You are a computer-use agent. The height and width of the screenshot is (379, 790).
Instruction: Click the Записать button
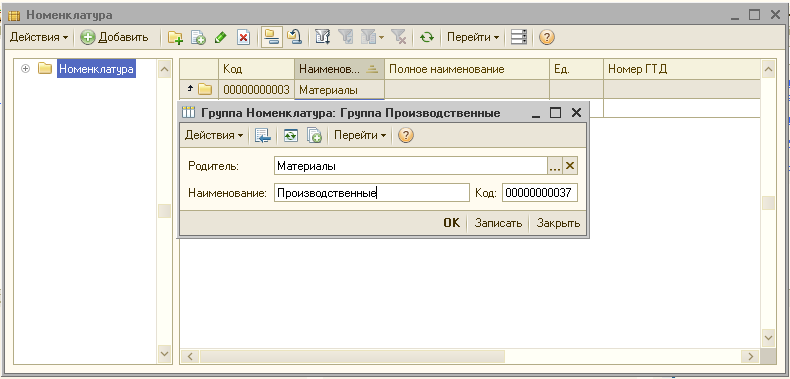point(498,223)
